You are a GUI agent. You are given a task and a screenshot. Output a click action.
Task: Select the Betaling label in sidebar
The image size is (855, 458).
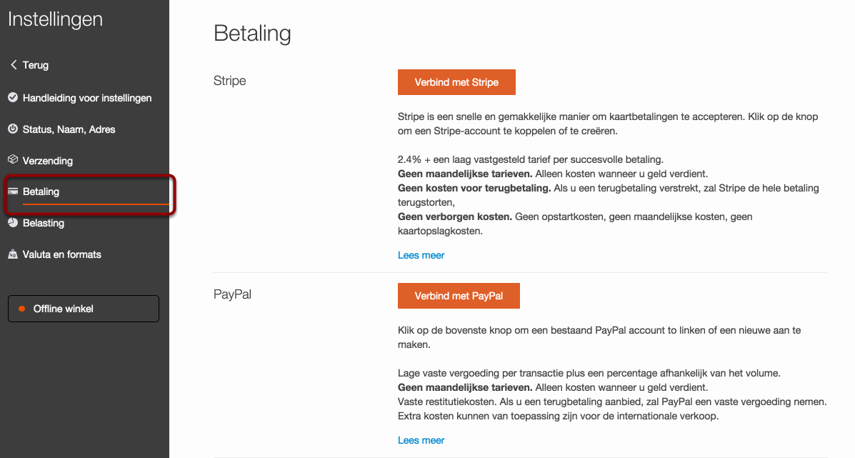coord(41,191)
